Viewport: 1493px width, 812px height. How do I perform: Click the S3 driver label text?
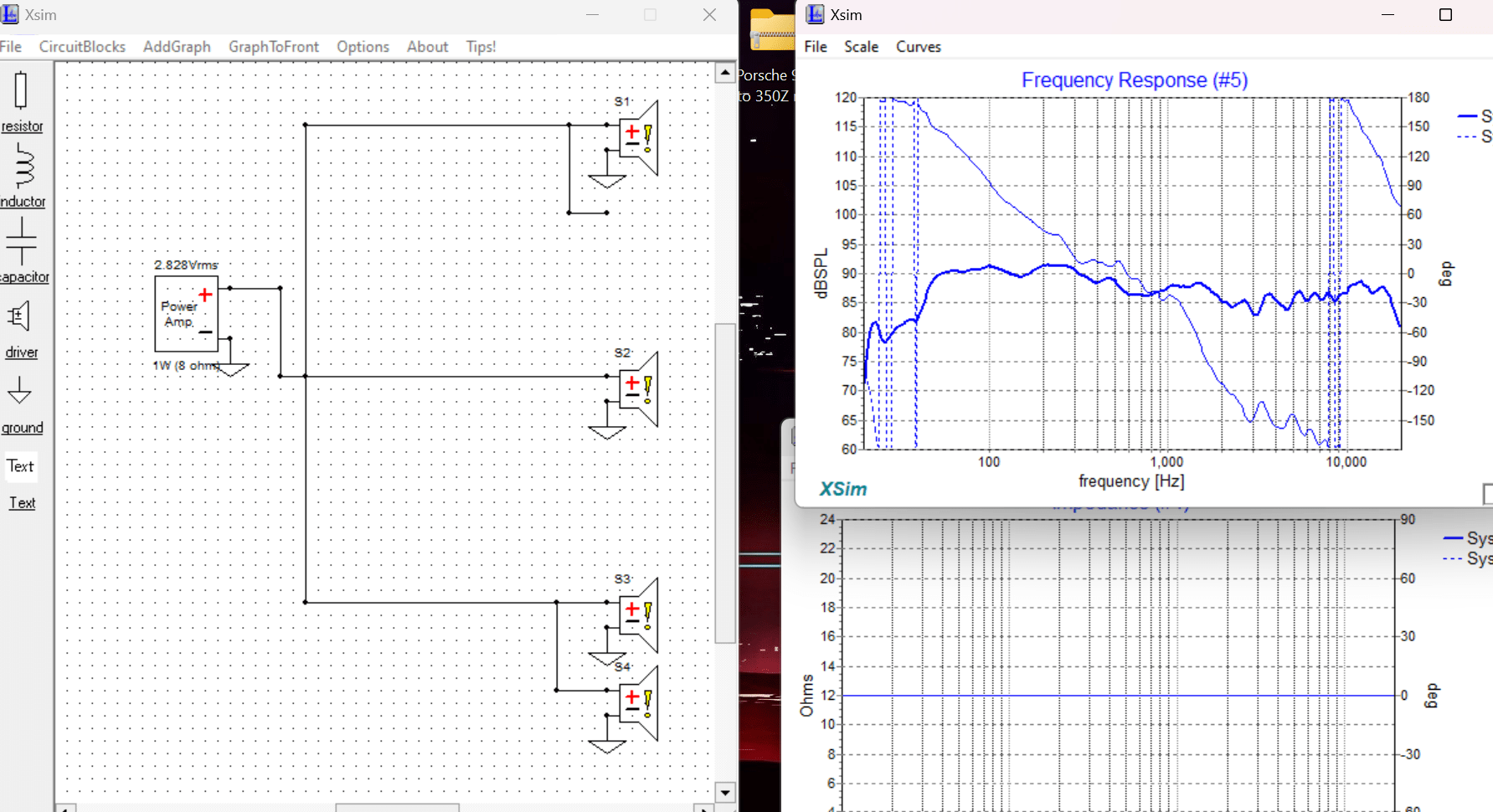622,579
